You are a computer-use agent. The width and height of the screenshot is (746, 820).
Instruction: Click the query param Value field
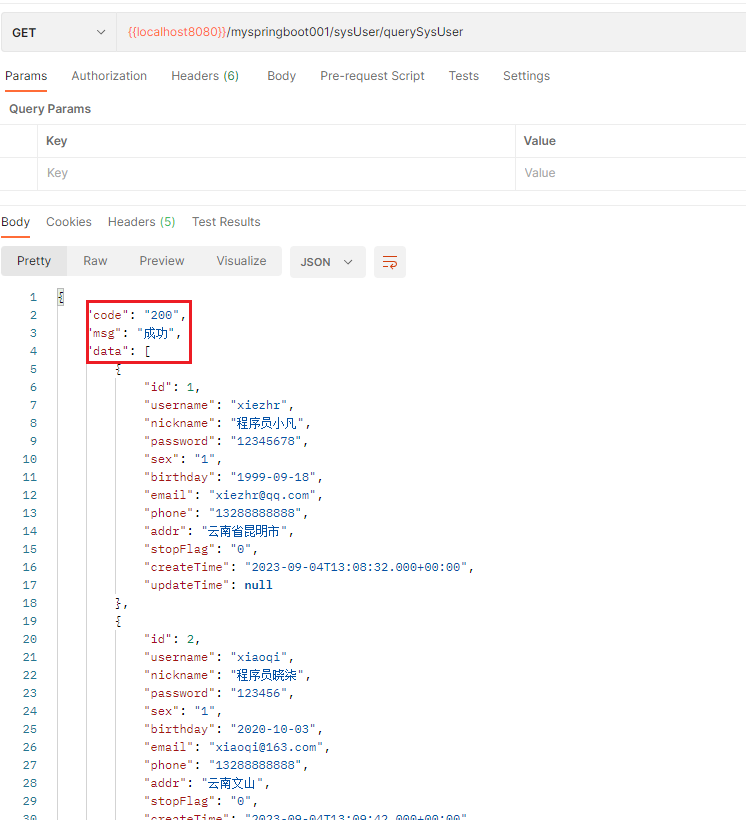(x=630, y=173)
